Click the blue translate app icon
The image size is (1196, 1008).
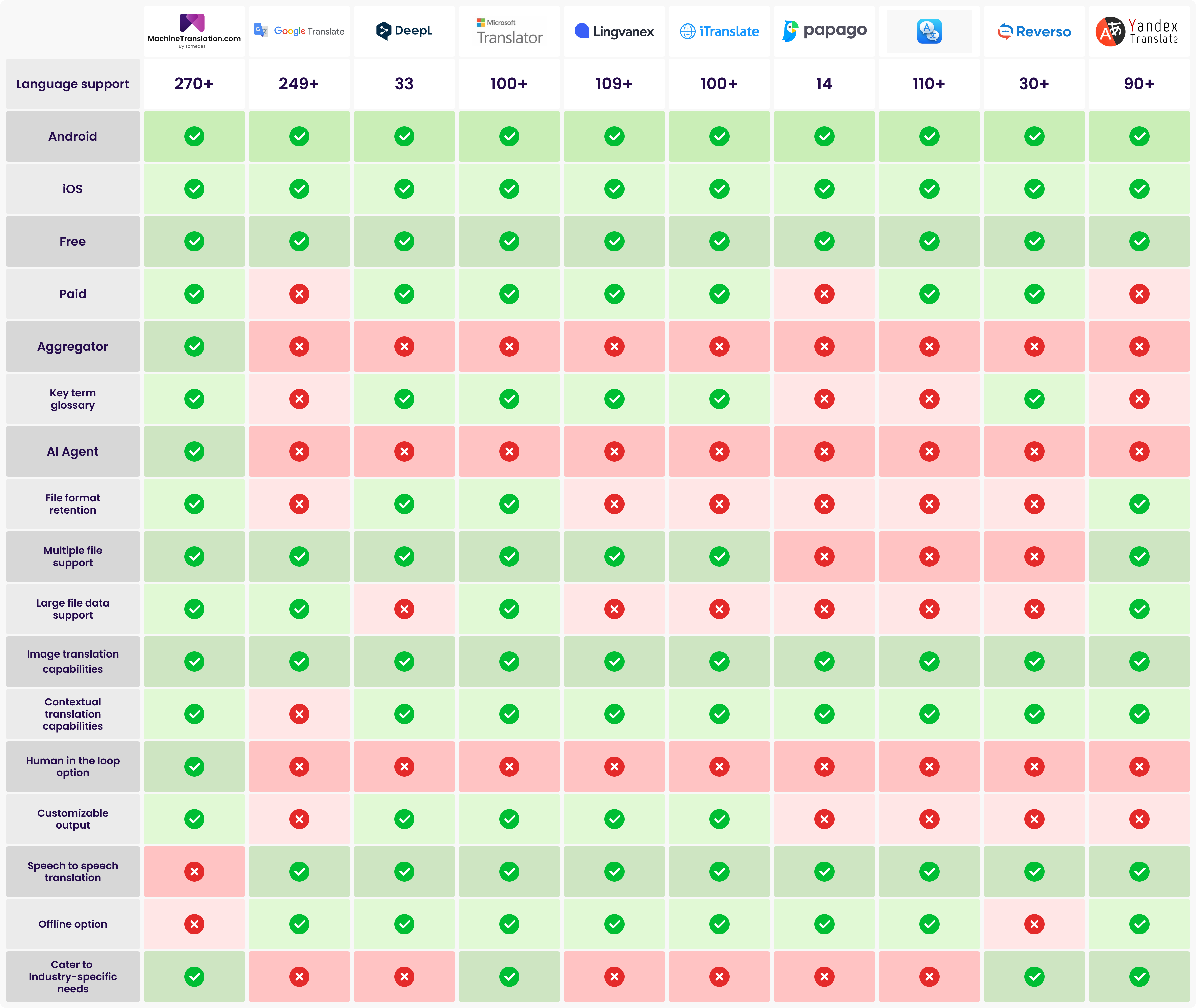[929, 31]
